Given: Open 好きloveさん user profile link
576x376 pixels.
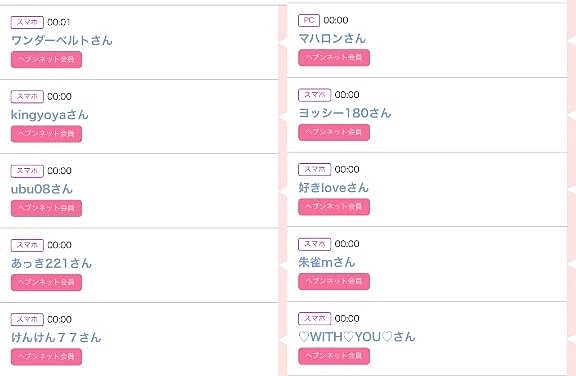Looking at the screenshot, I should (333, 188).
